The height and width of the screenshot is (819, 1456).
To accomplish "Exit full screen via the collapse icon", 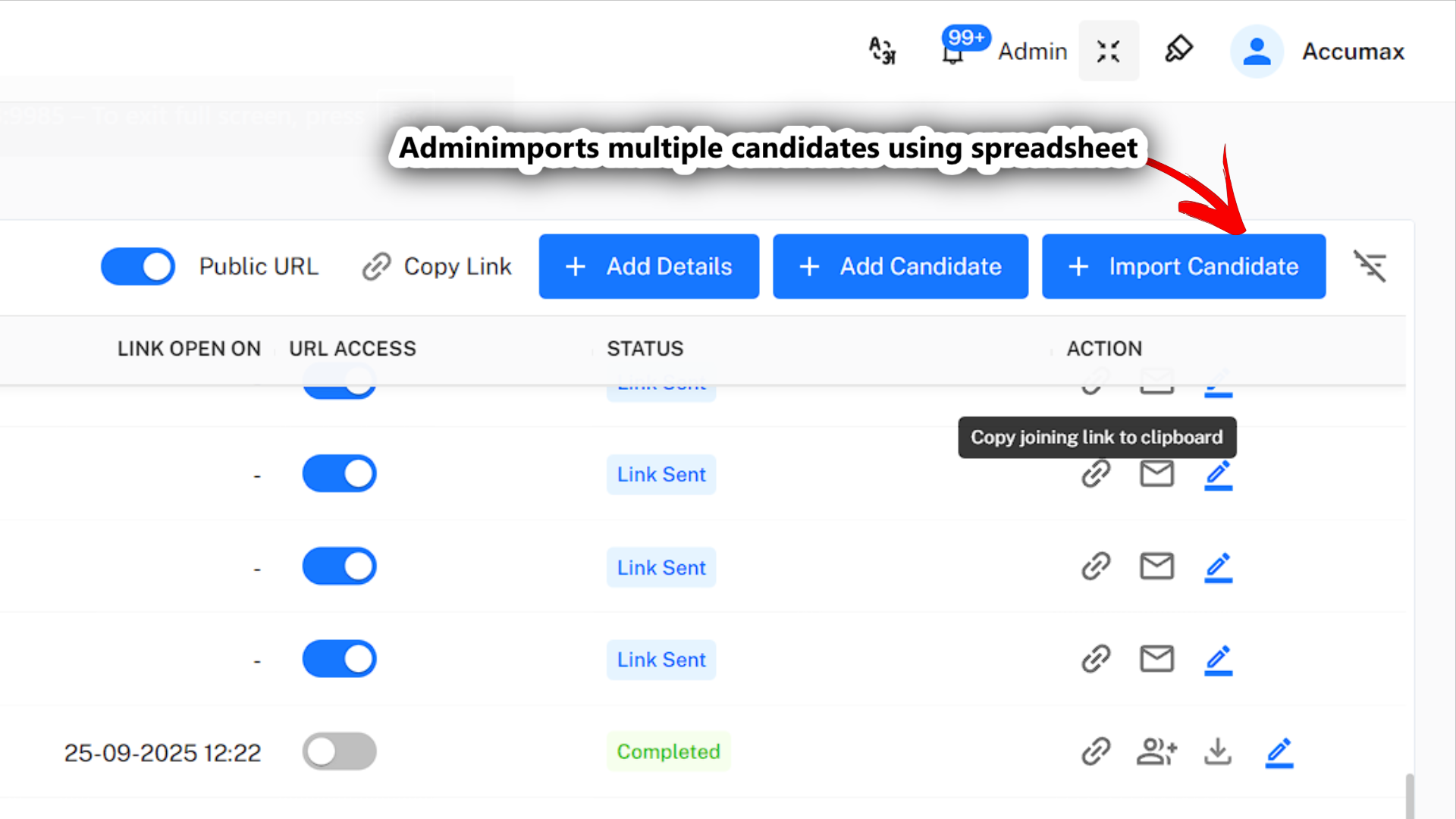I will click(1109, 51).
